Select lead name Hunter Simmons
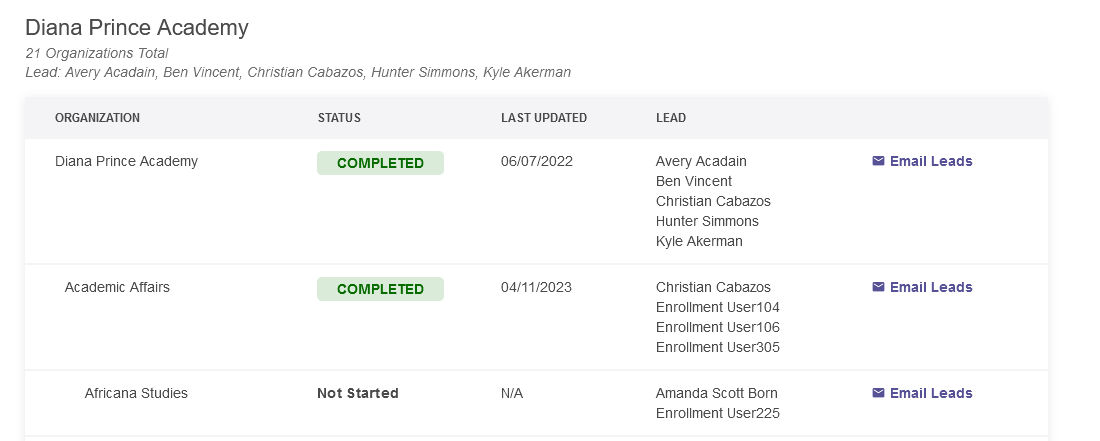Image resolution: width=1100 pixels, height=441 pixels. click(707, 222)
